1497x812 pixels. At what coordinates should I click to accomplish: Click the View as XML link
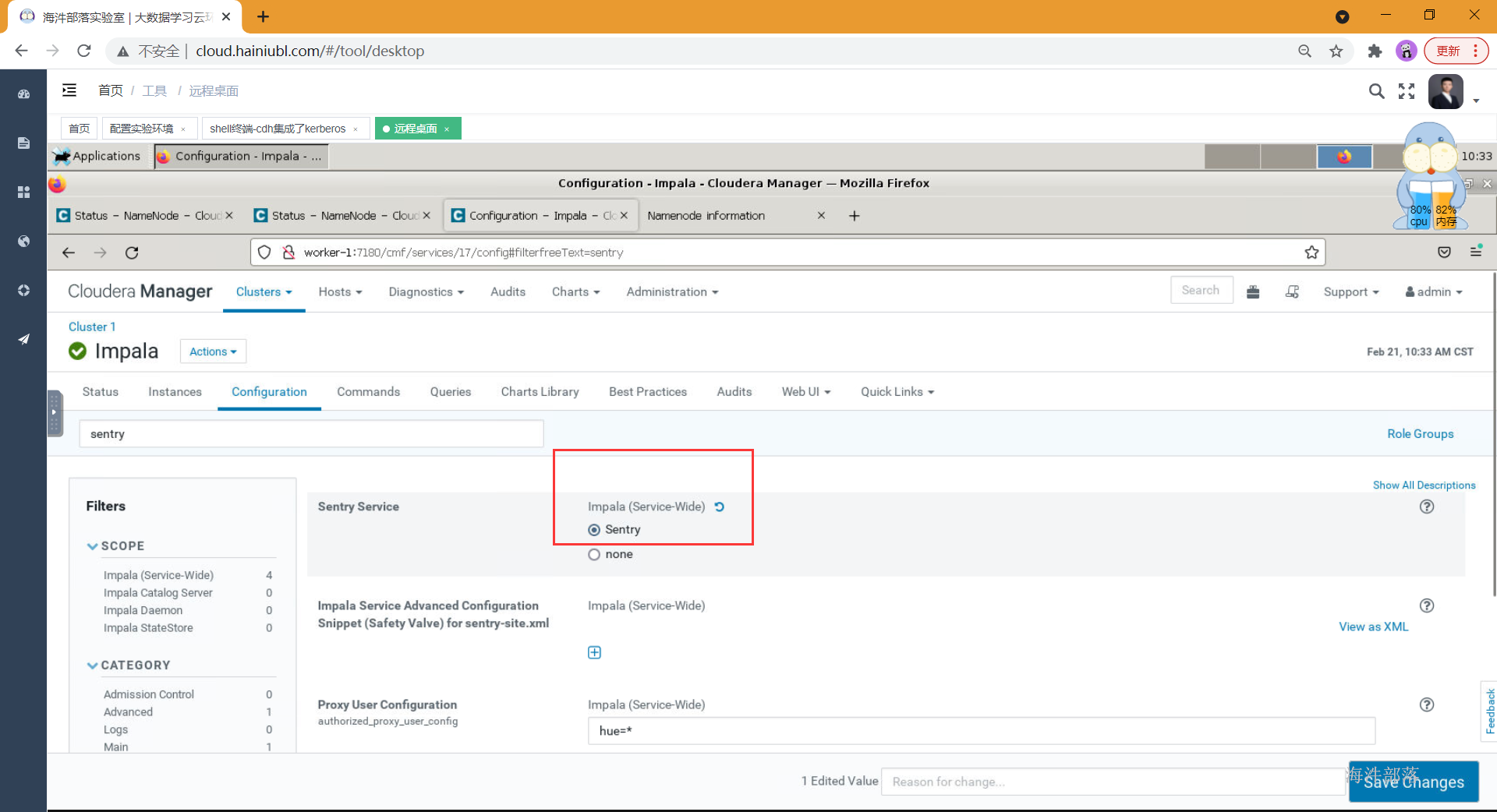(x=1374, y=627)
